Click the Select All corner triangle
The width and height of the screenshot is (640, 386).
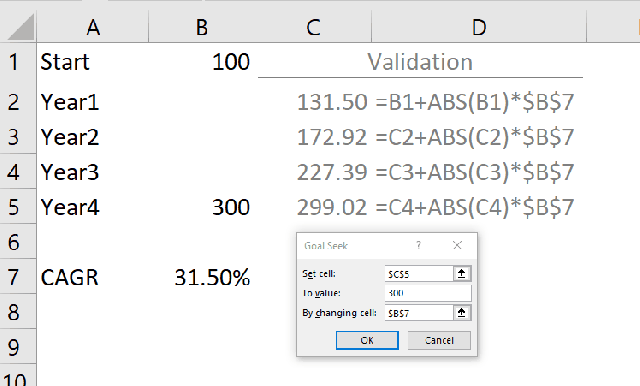point(20,27)
